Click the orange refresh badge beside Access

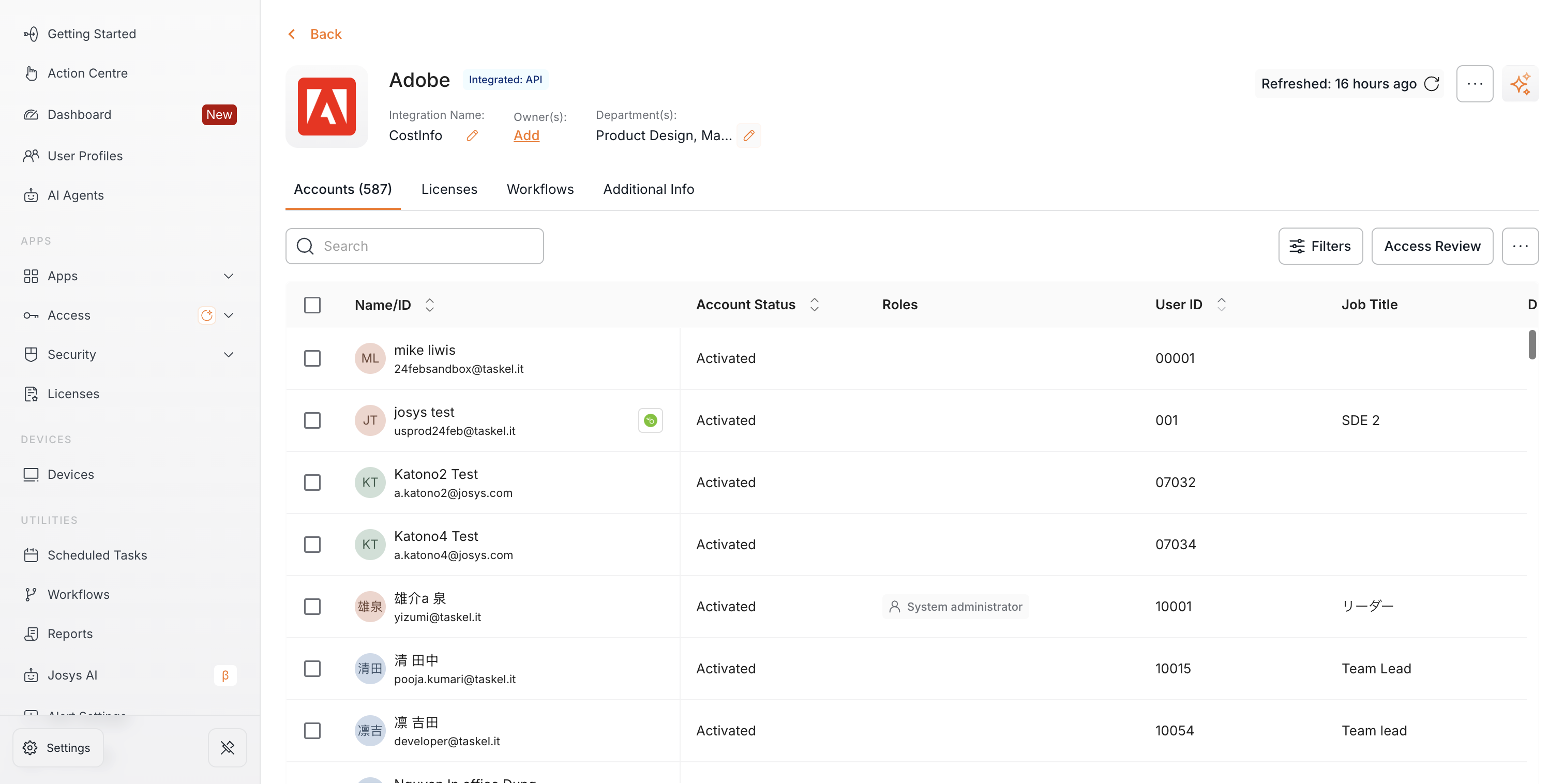click(206, 315)
